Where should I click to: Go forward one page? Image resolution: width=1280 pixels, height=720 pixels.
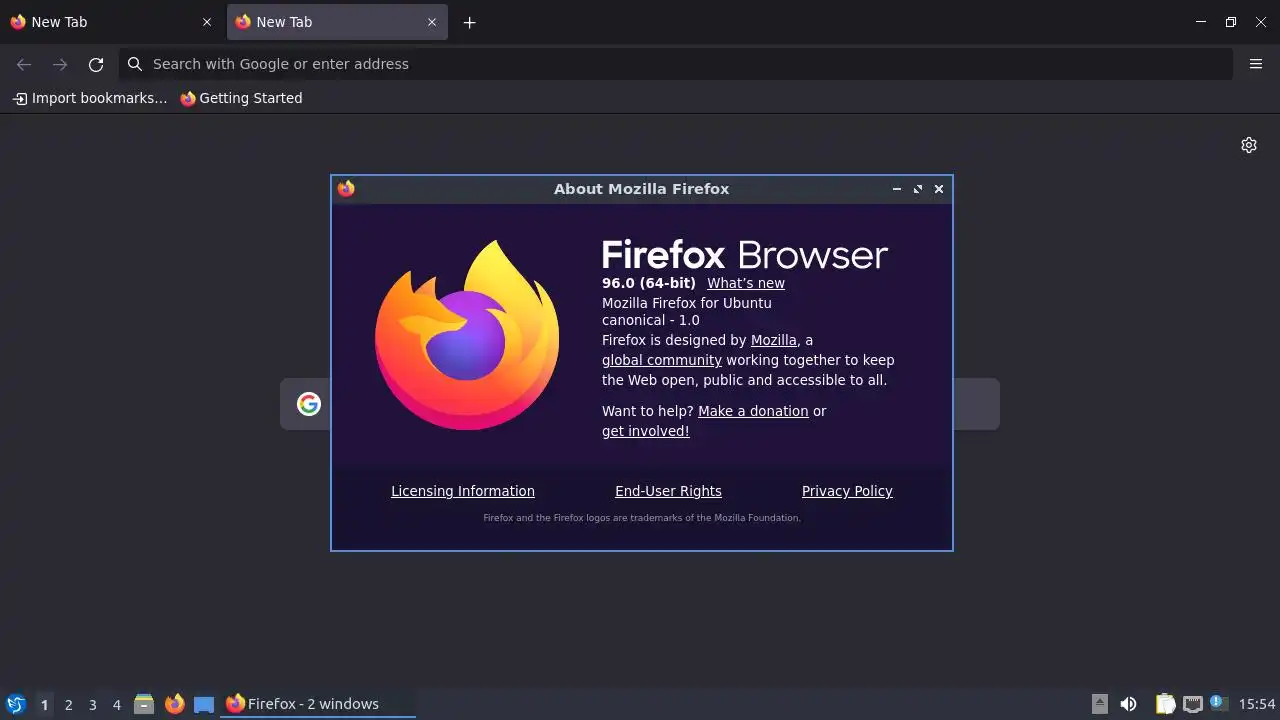[x=60, y=64]
